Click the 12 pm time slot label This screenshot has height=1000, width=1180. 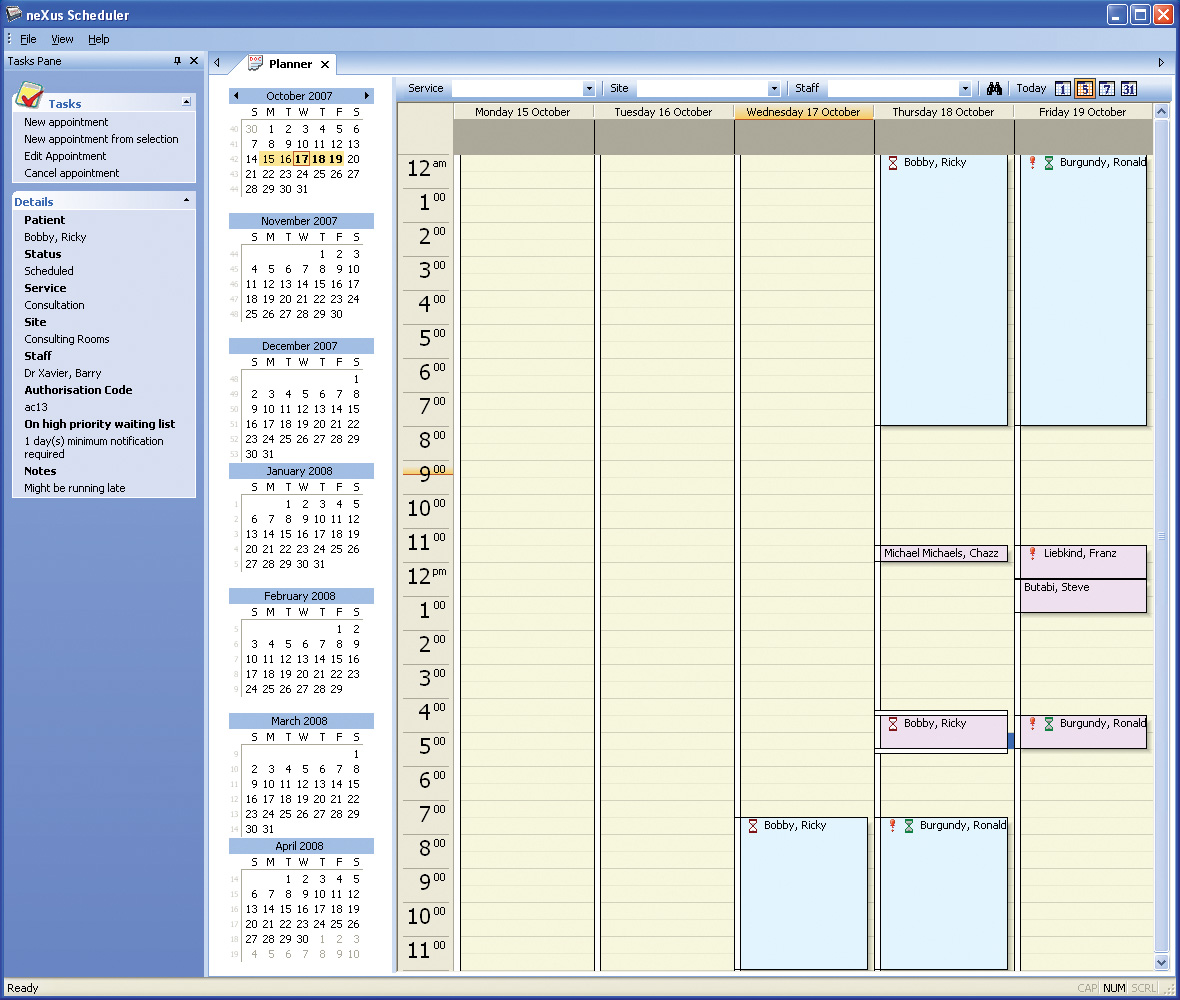point(427,576)
